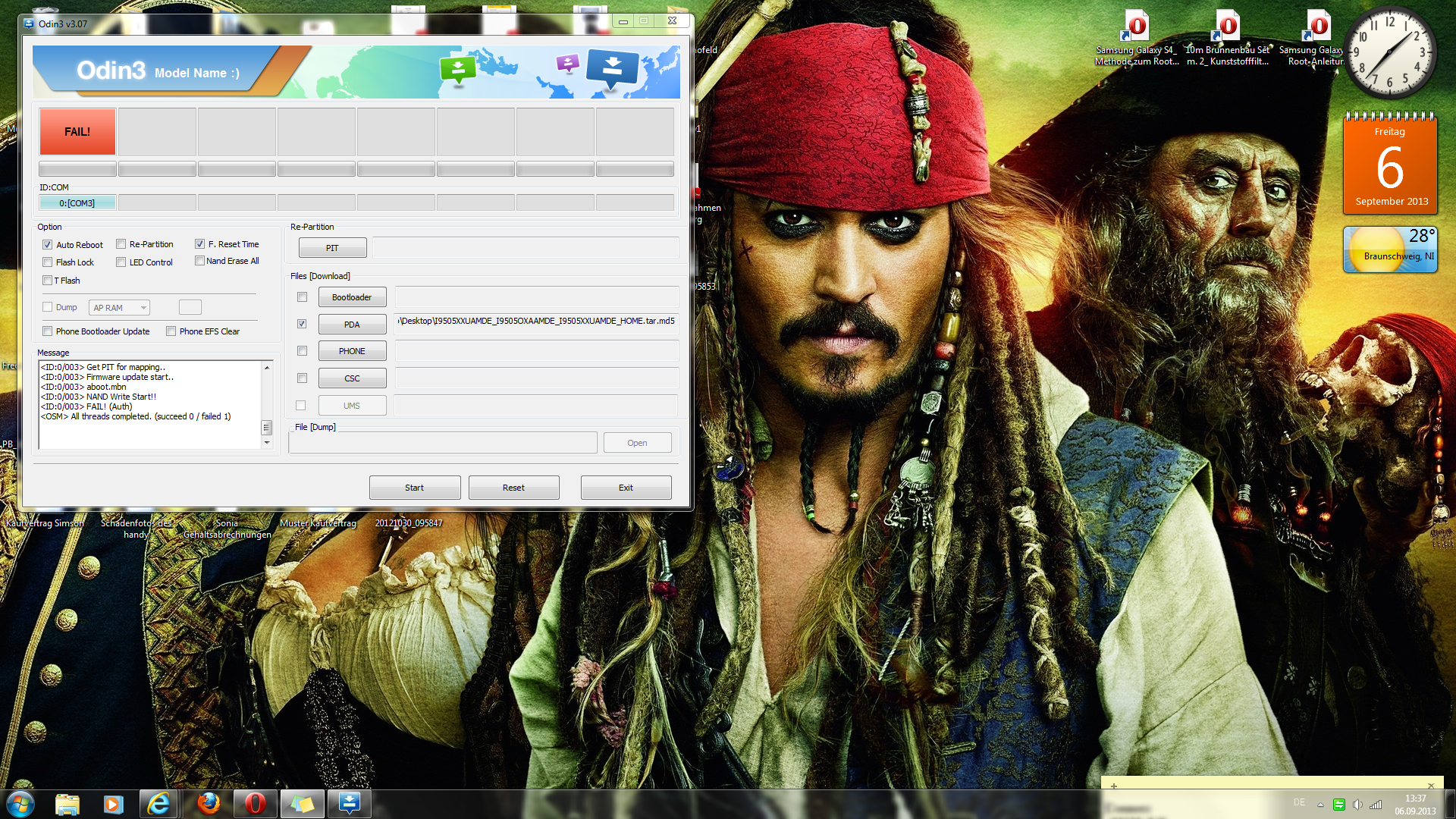Viewport: 1456px width, 819px height.
Task: Click the CSC file button
Action: click(352, 378)
